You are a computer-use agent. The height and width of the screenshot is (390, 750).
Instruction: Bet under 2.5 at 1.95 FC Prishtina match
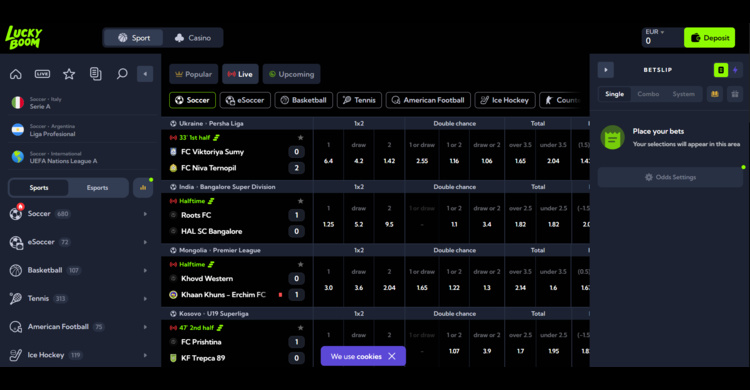553,344
